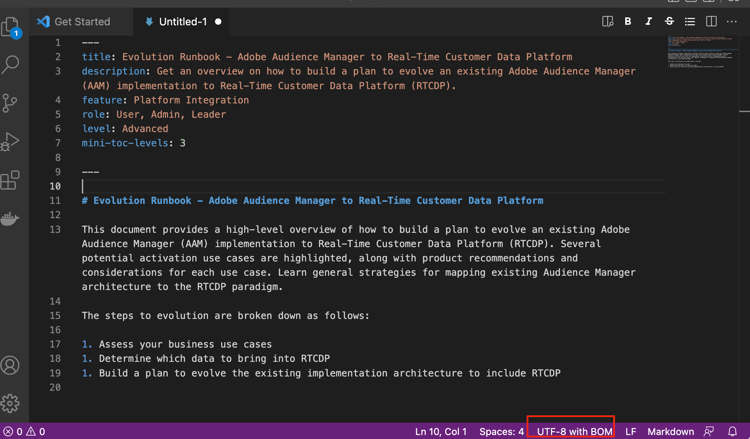Viewport: 750px width, 439px height.
Task: Show errors and warnings count in status bar
Action: click(24, 431)
